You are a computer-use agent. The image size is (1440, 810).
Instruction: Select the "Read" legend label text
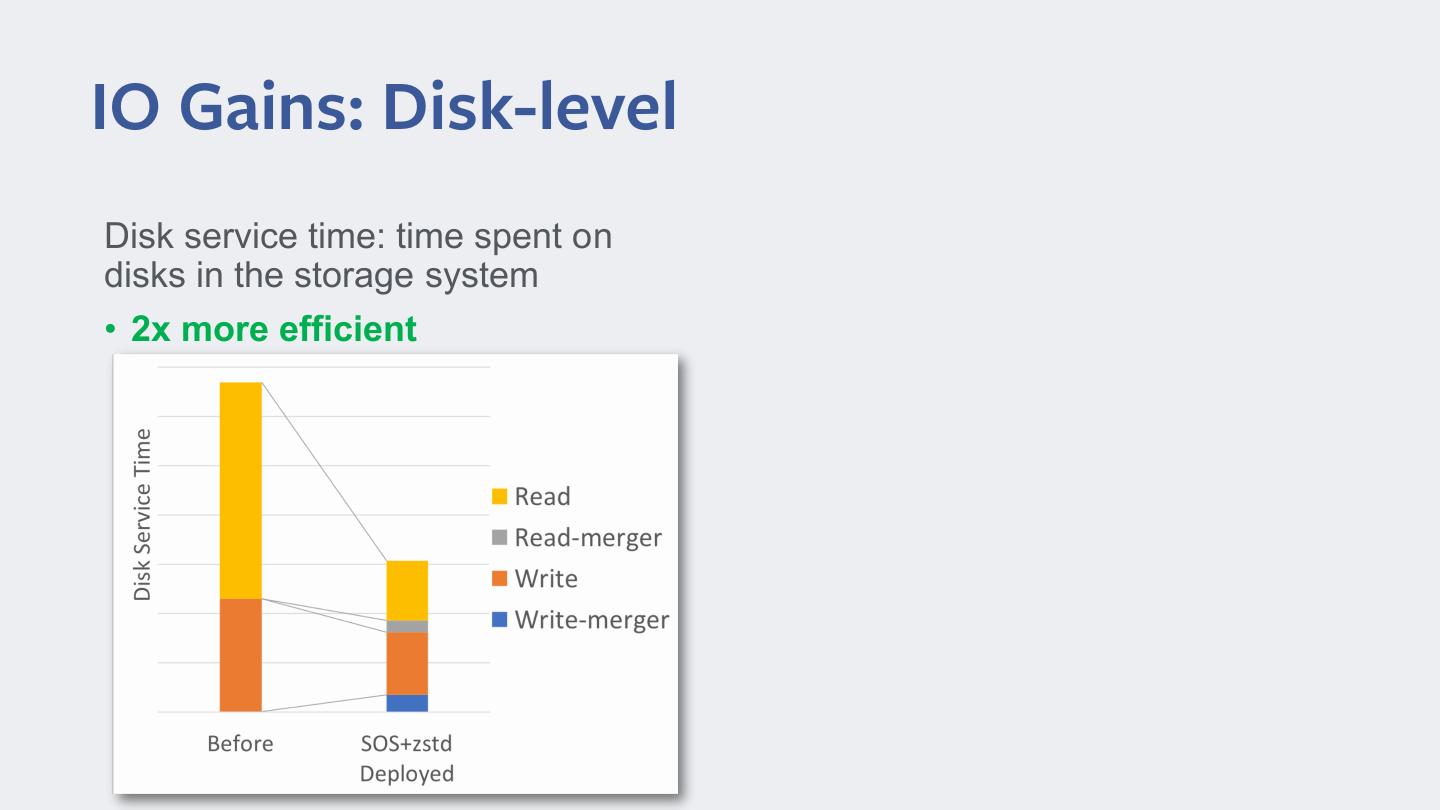[542, 496]
